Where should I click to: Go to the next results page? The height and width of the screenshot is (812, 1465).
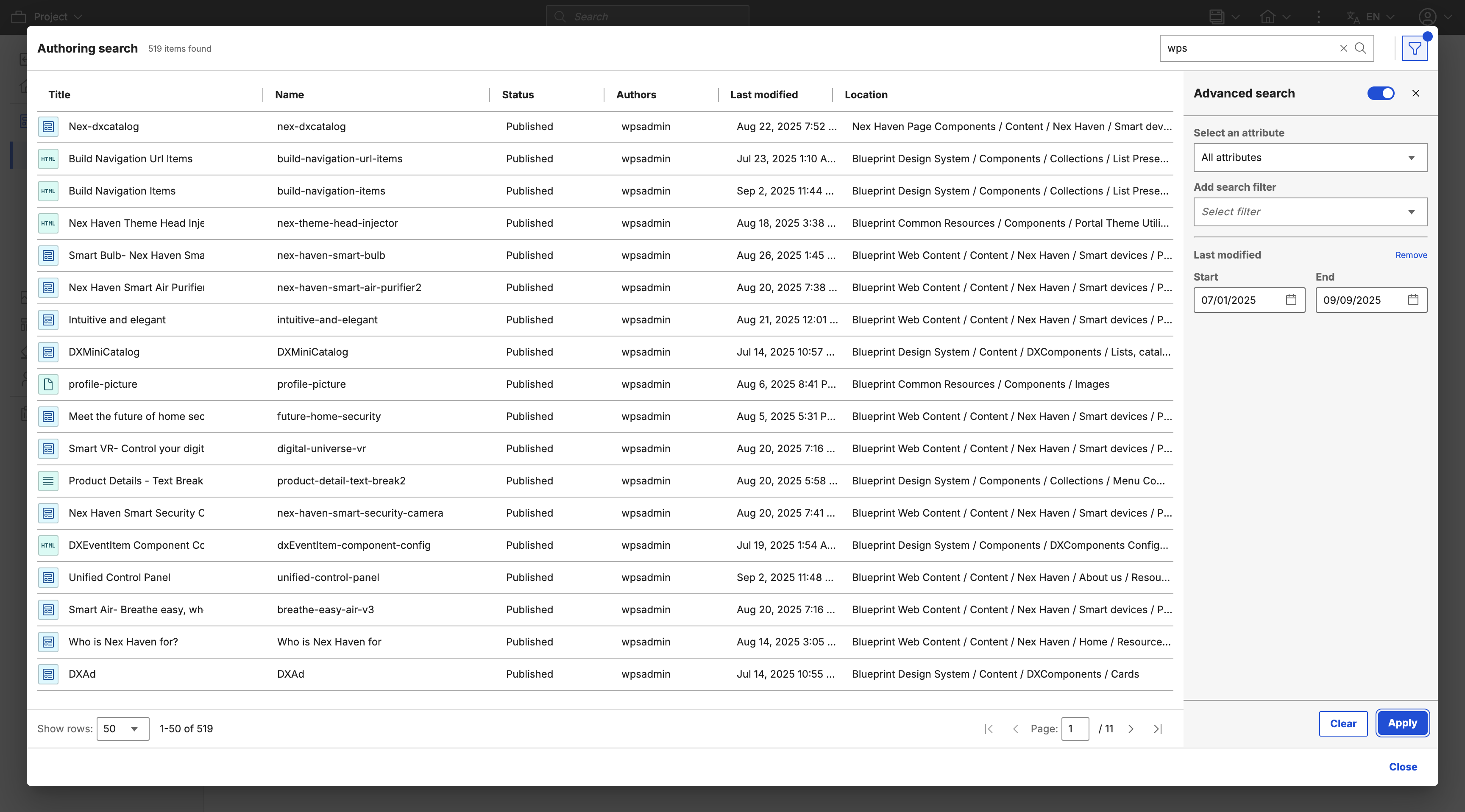click(1131, 729)
